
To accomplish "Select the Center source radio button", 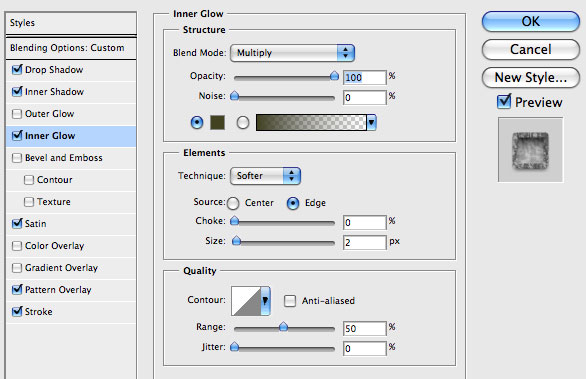I will [x=233, y=203].
